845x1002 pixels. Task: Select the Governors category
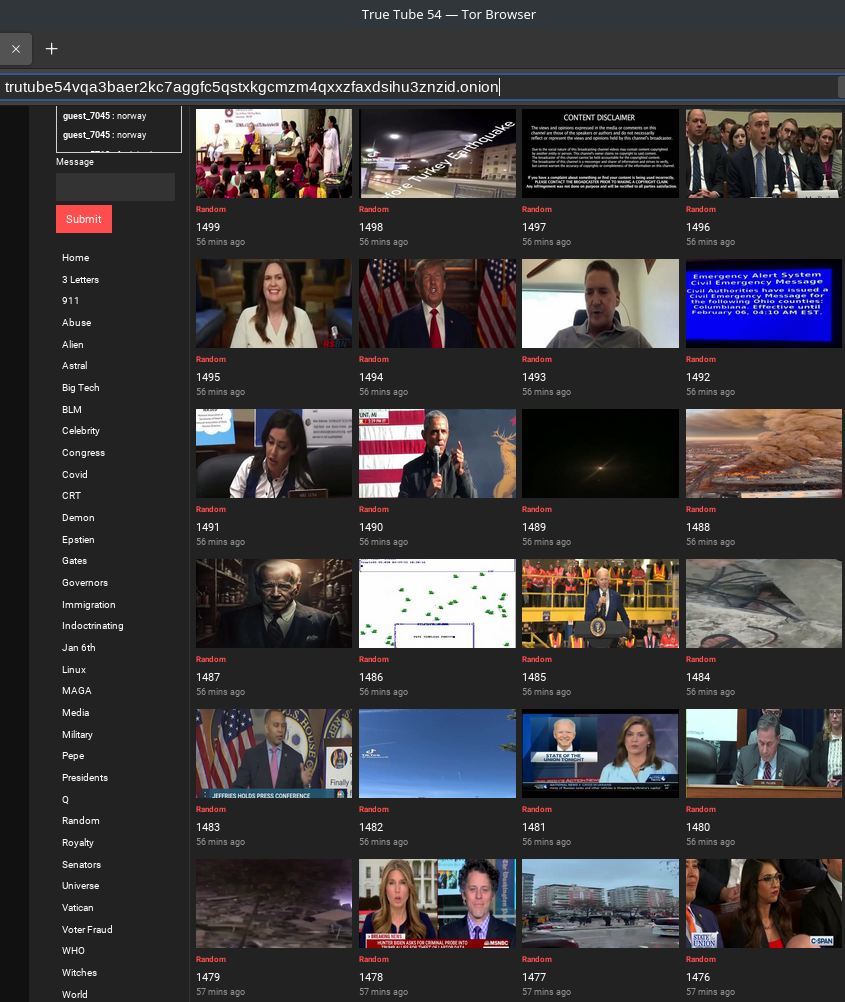point(85,583)
